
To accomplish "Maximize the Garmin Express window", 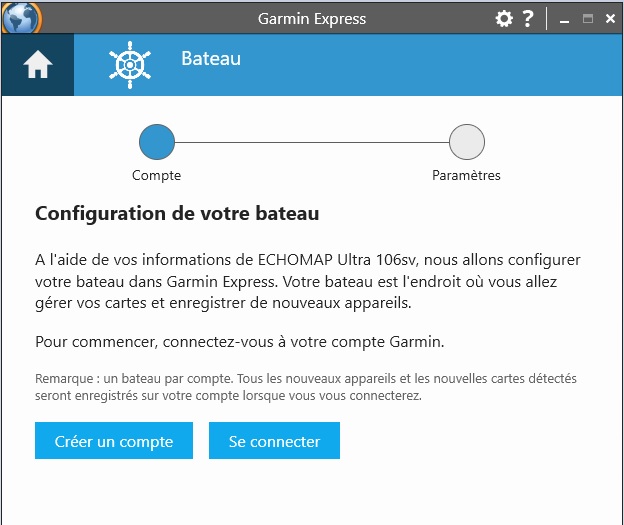I will tap(587, 19).
